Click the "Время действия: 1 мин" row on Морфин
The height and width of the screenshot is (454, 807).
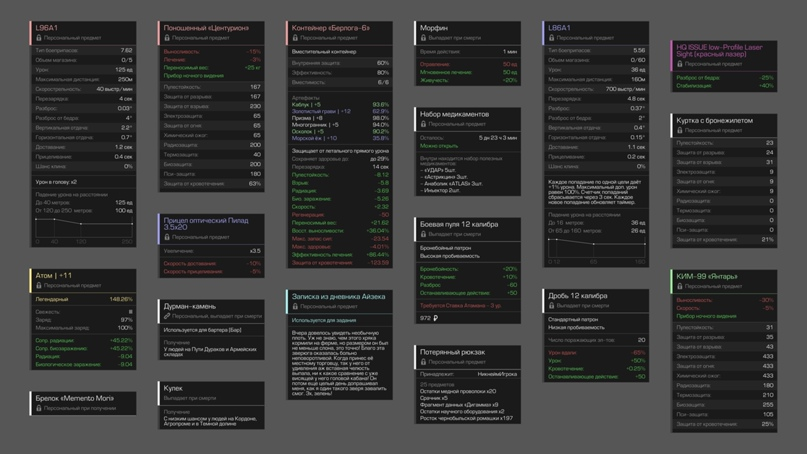coord(468,52)
